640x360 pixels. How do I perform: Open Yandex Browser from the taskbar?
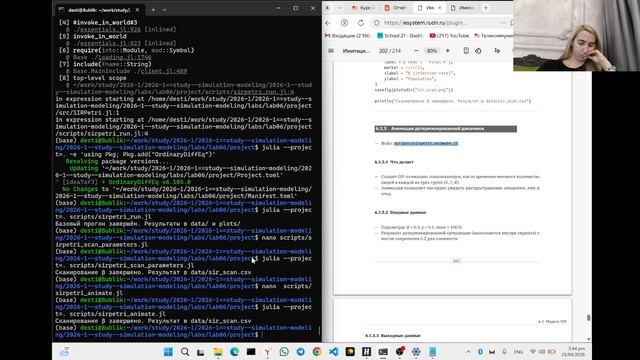(x=267, y=352)
